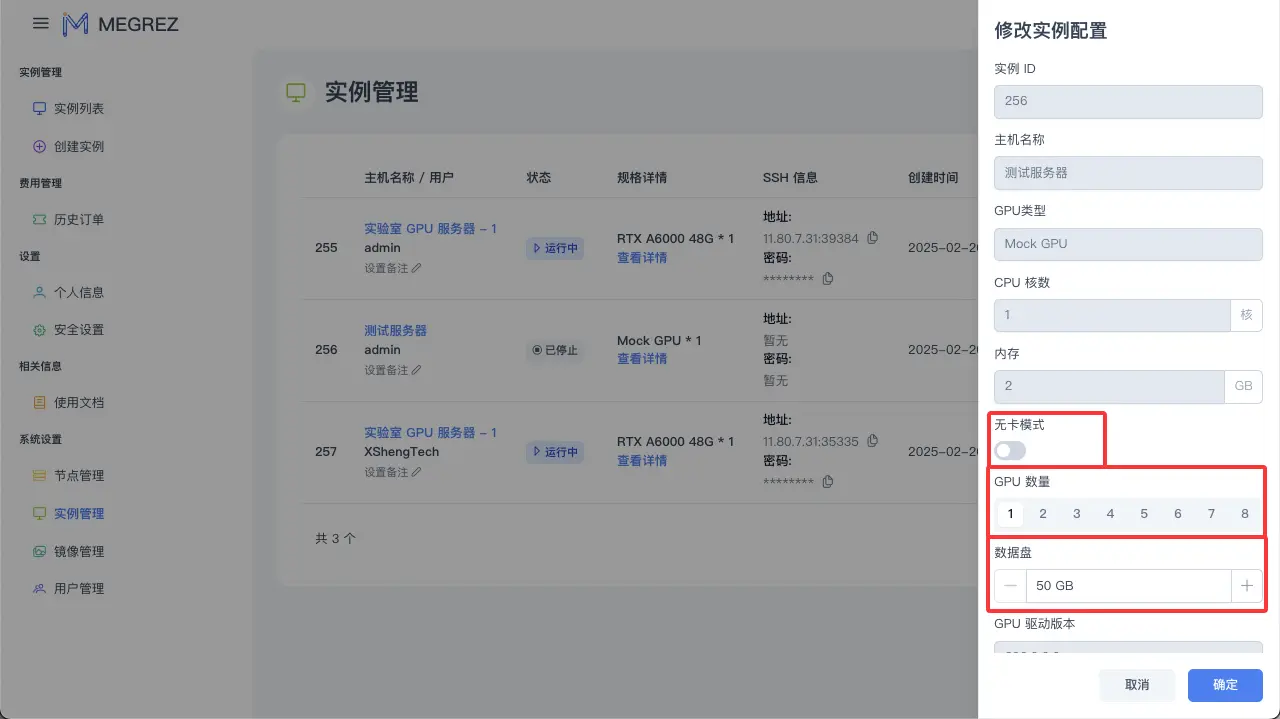
Task: Collapse the sidebar with the hamburger icon
Action: 39,23
